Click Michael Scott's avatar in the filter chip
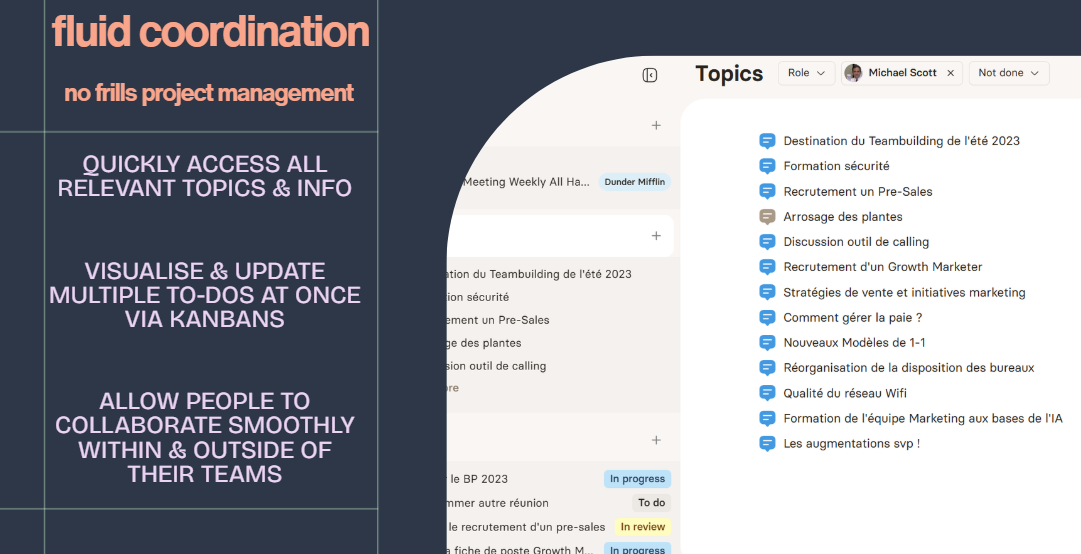Screen dimensions: 1081x554 tap(853, 73)
